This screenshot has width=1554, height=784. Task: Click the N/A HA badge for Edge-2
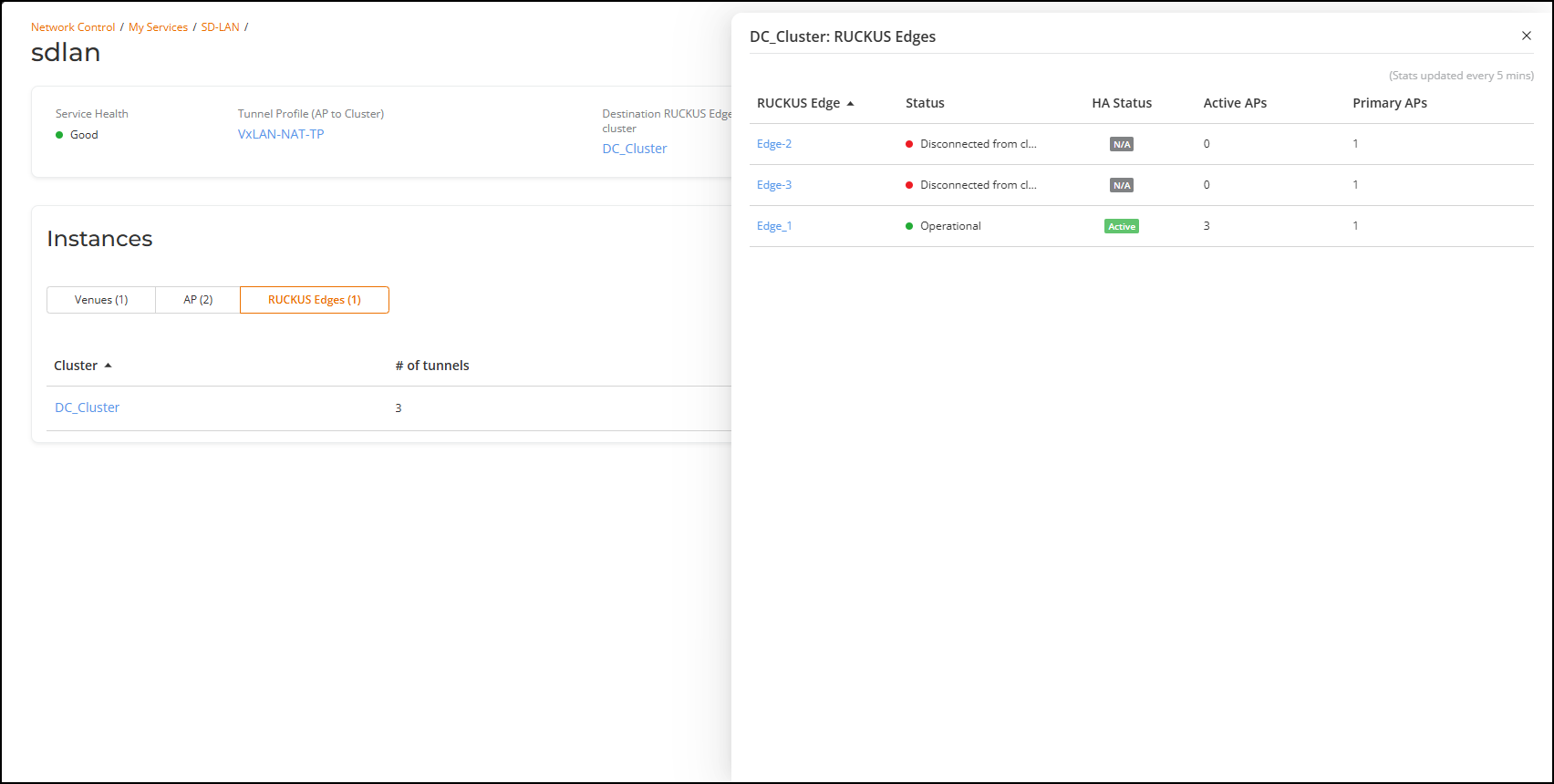click(1121, 144)
